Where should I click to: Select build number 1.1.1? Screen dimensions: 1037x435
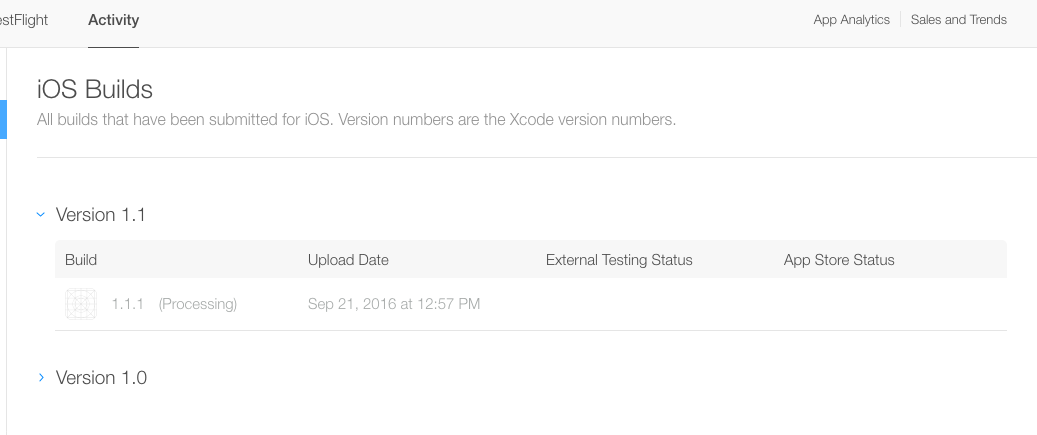coord(127,304)
